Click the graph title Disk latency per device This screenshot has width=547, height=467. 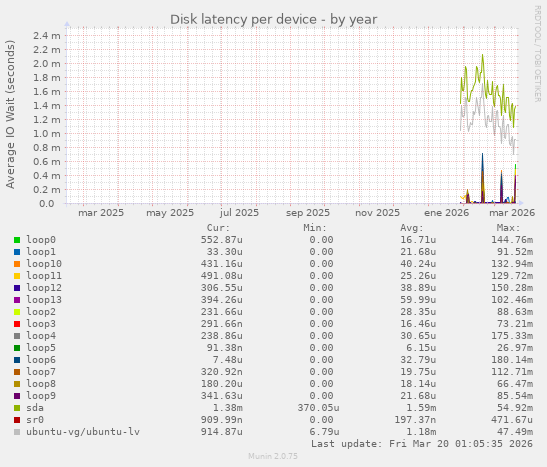tap(274, 20)
